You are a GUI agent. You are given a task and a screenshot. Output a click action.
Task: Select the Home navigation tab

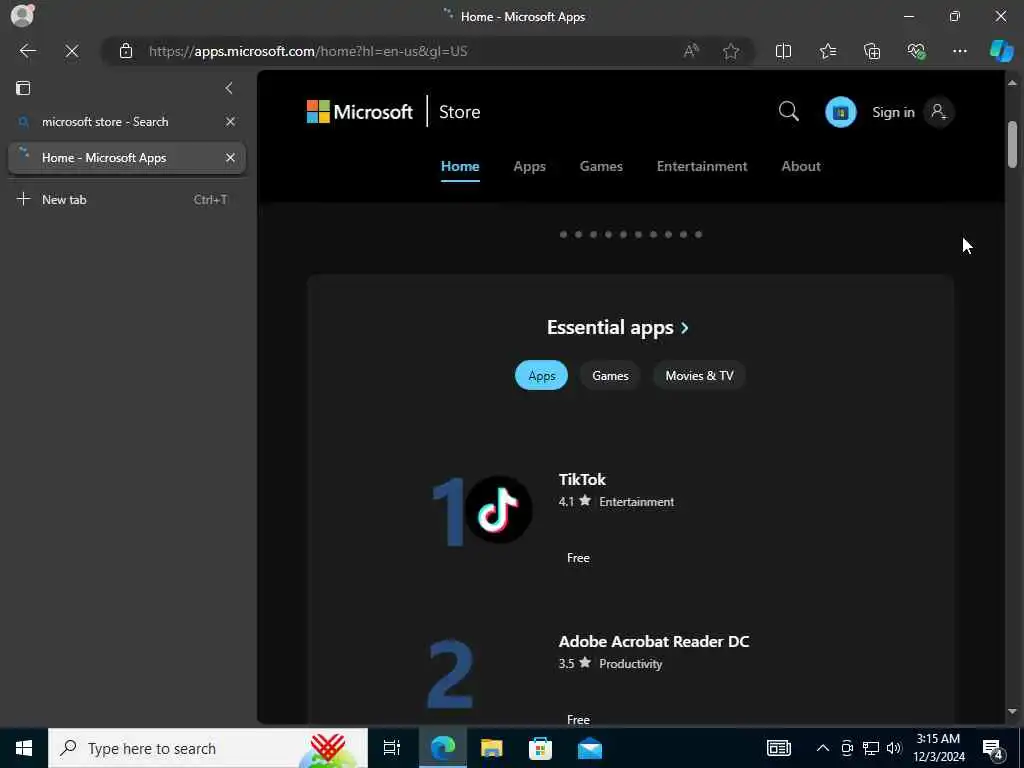[x=460, y=167]
